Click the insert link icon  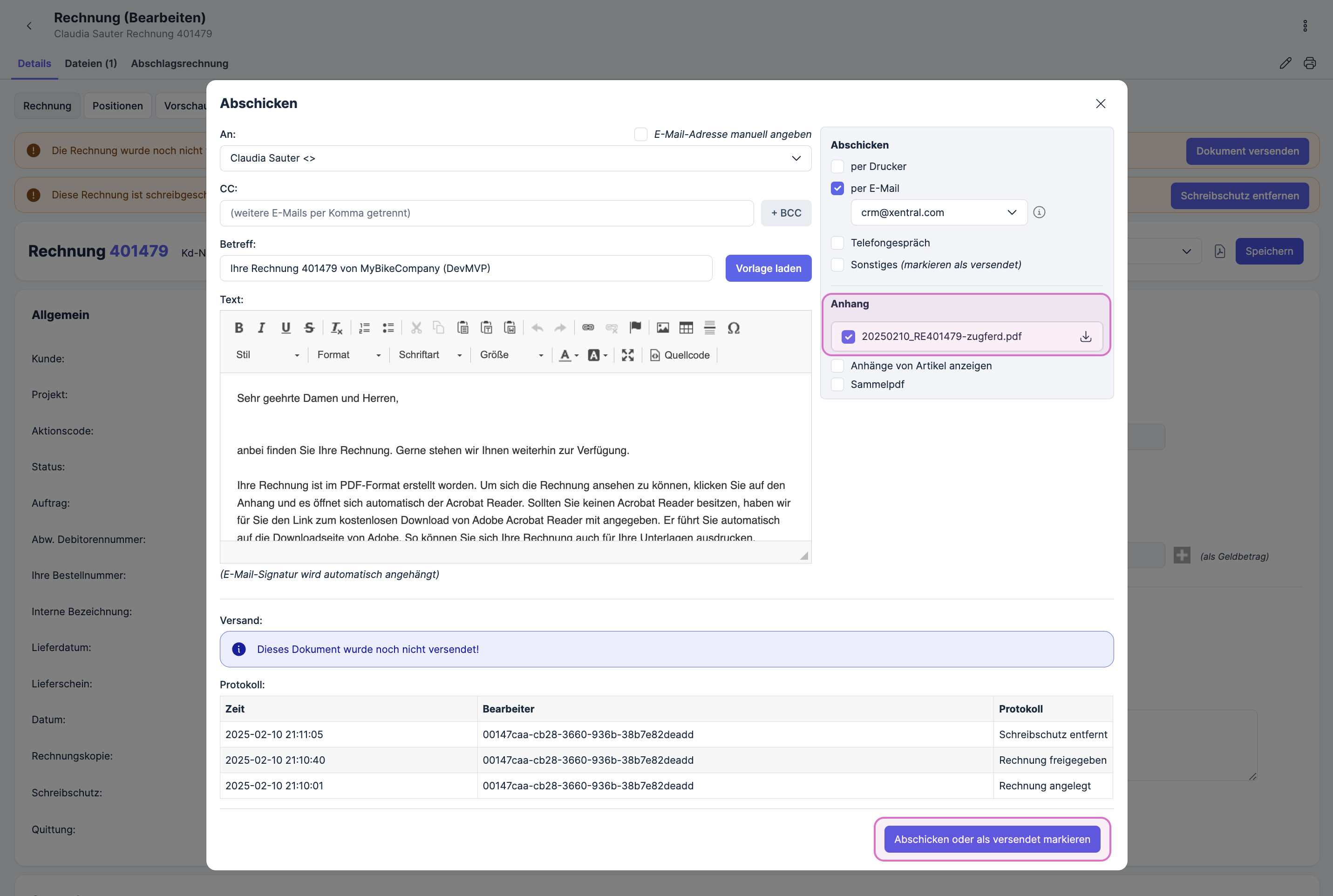coord(588,327)
